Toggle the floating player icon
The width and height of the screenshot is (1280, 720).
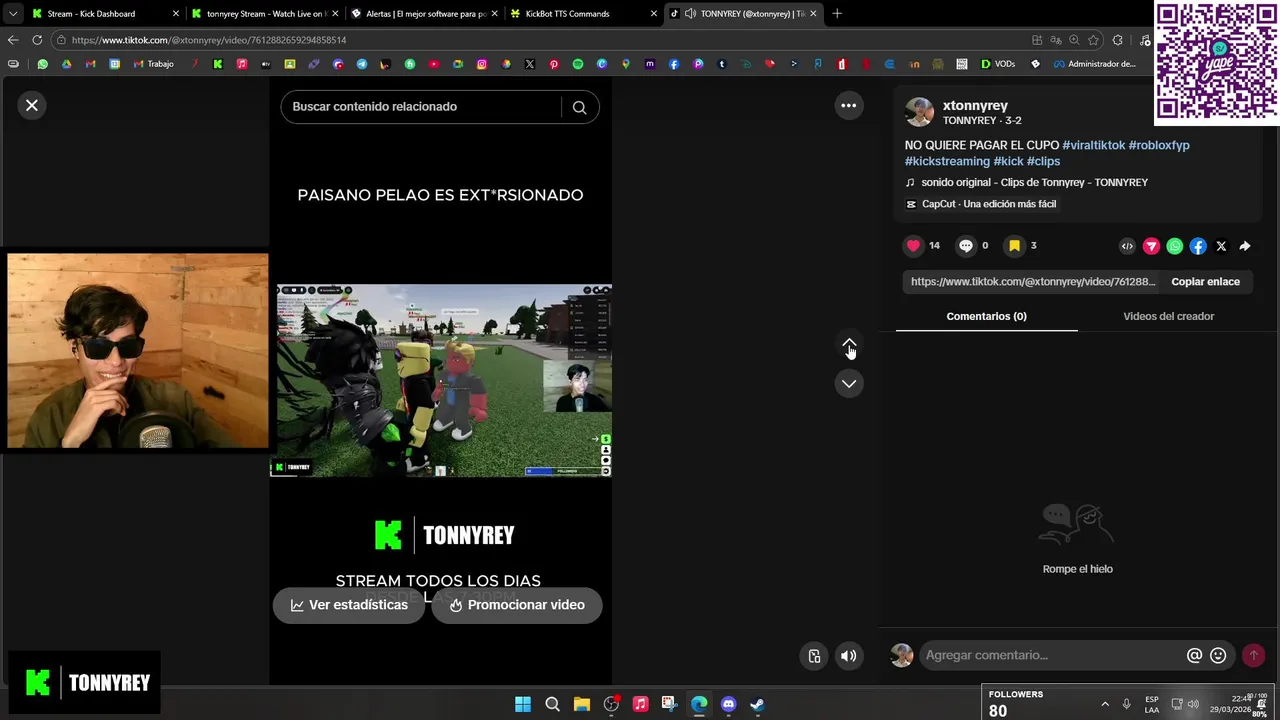coord(814,656)
